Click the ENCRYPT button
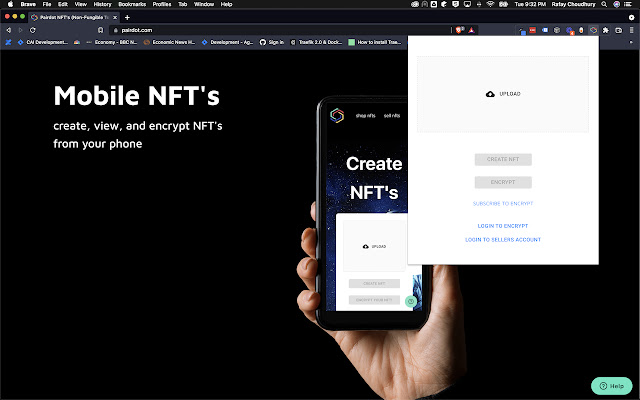Screen dimensions: 640x400 [503, 182]
